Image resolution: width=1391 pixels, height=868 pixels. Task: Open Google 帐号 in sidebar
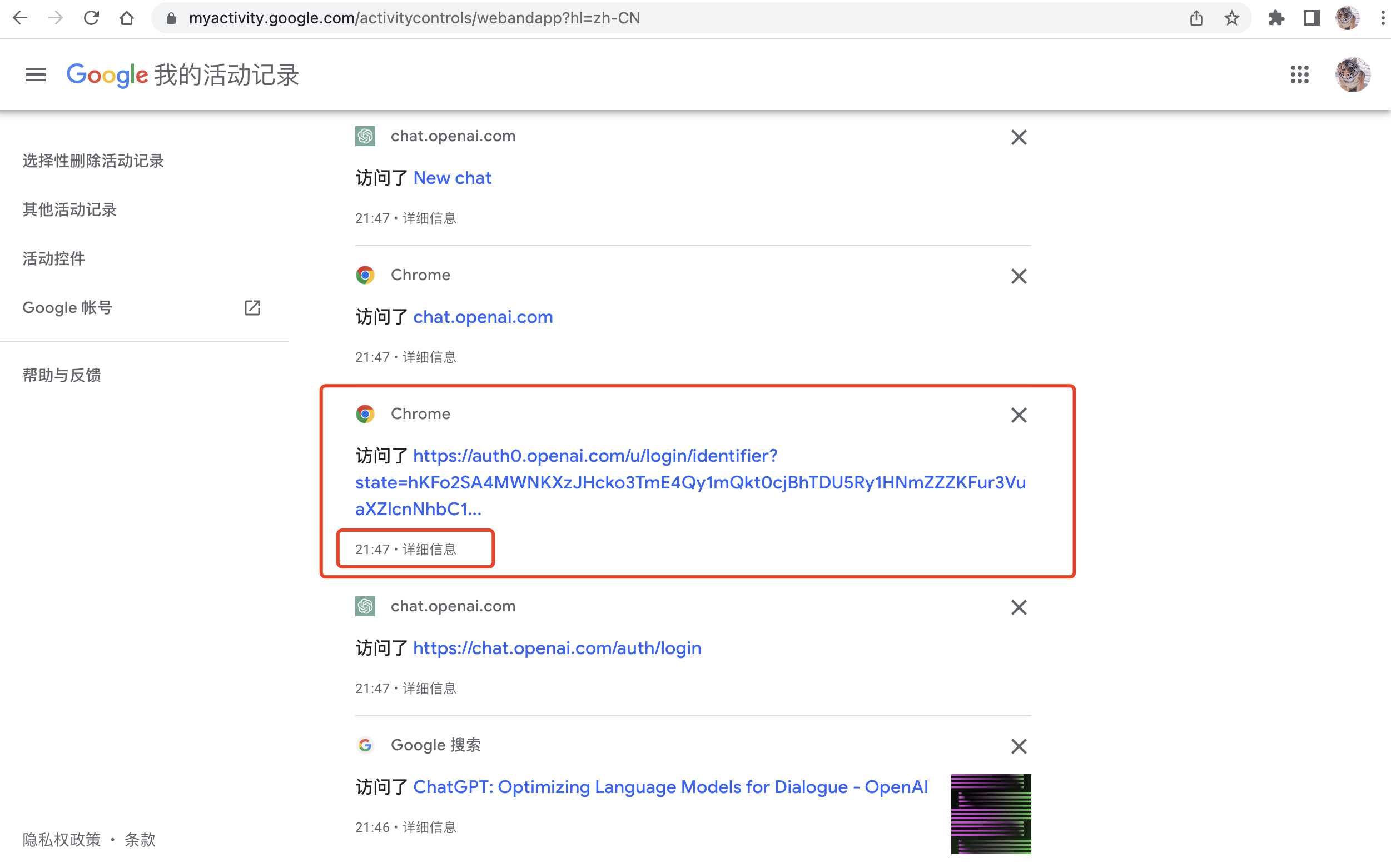tap(67, 308)
